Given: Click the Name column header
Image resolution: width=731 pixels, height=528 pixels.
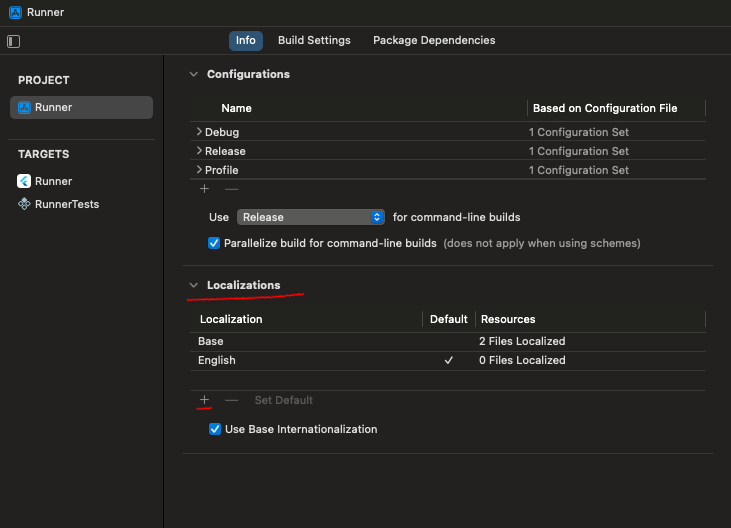Looking at the screenshot, I should pos(236,109).
